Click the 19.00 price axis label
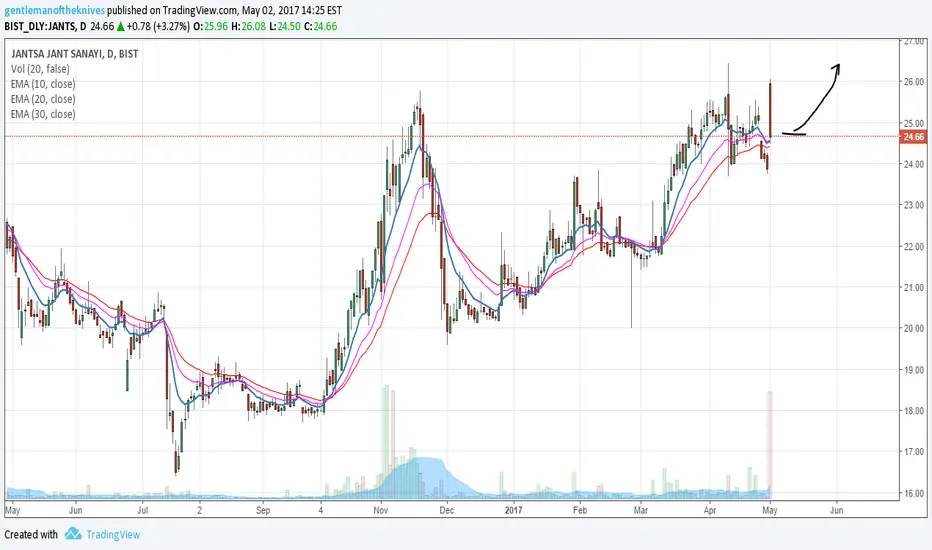932x550 pixels. coord(914,370)
